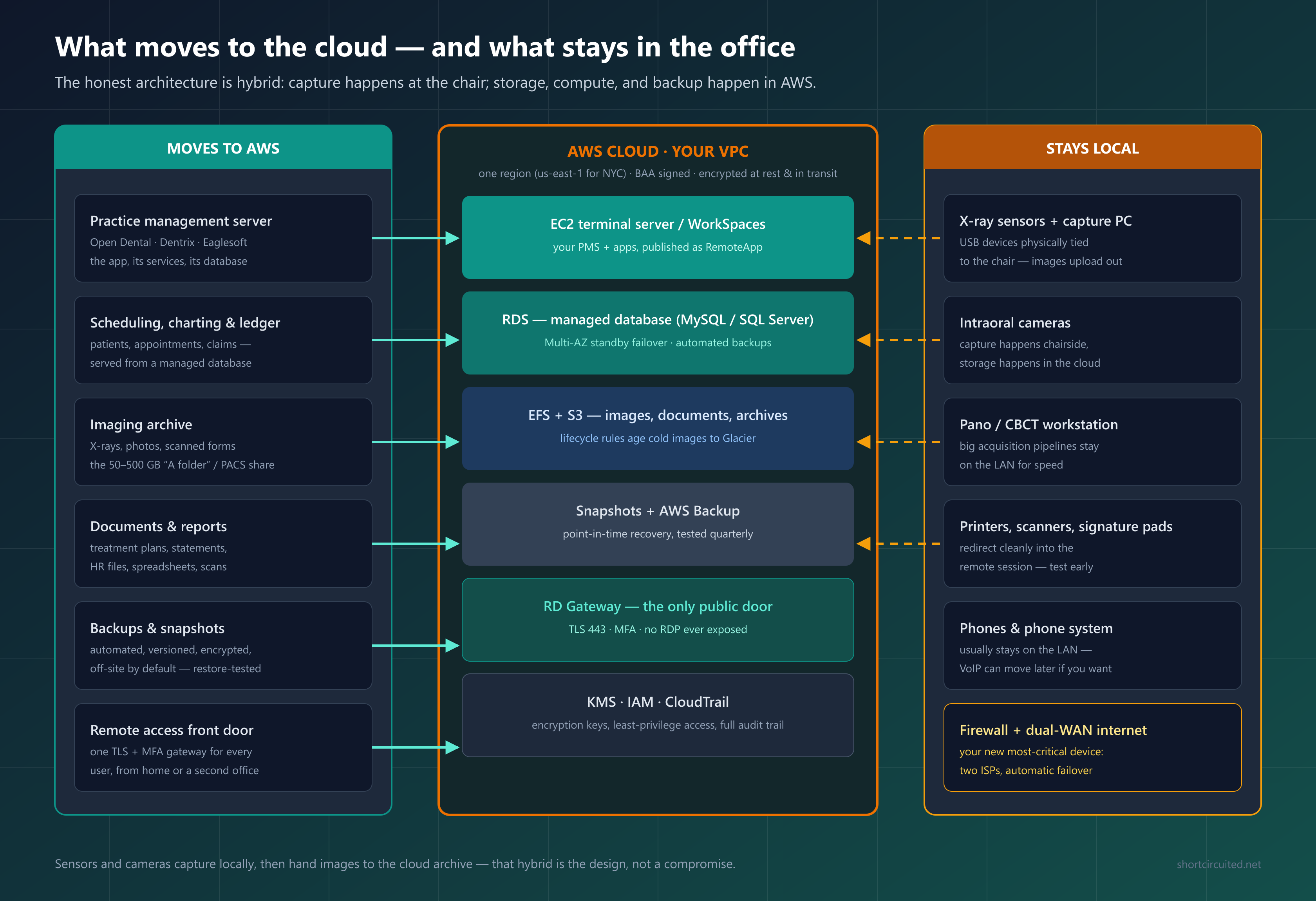Click the title What moves to the cloud

(x=425, y=47)
